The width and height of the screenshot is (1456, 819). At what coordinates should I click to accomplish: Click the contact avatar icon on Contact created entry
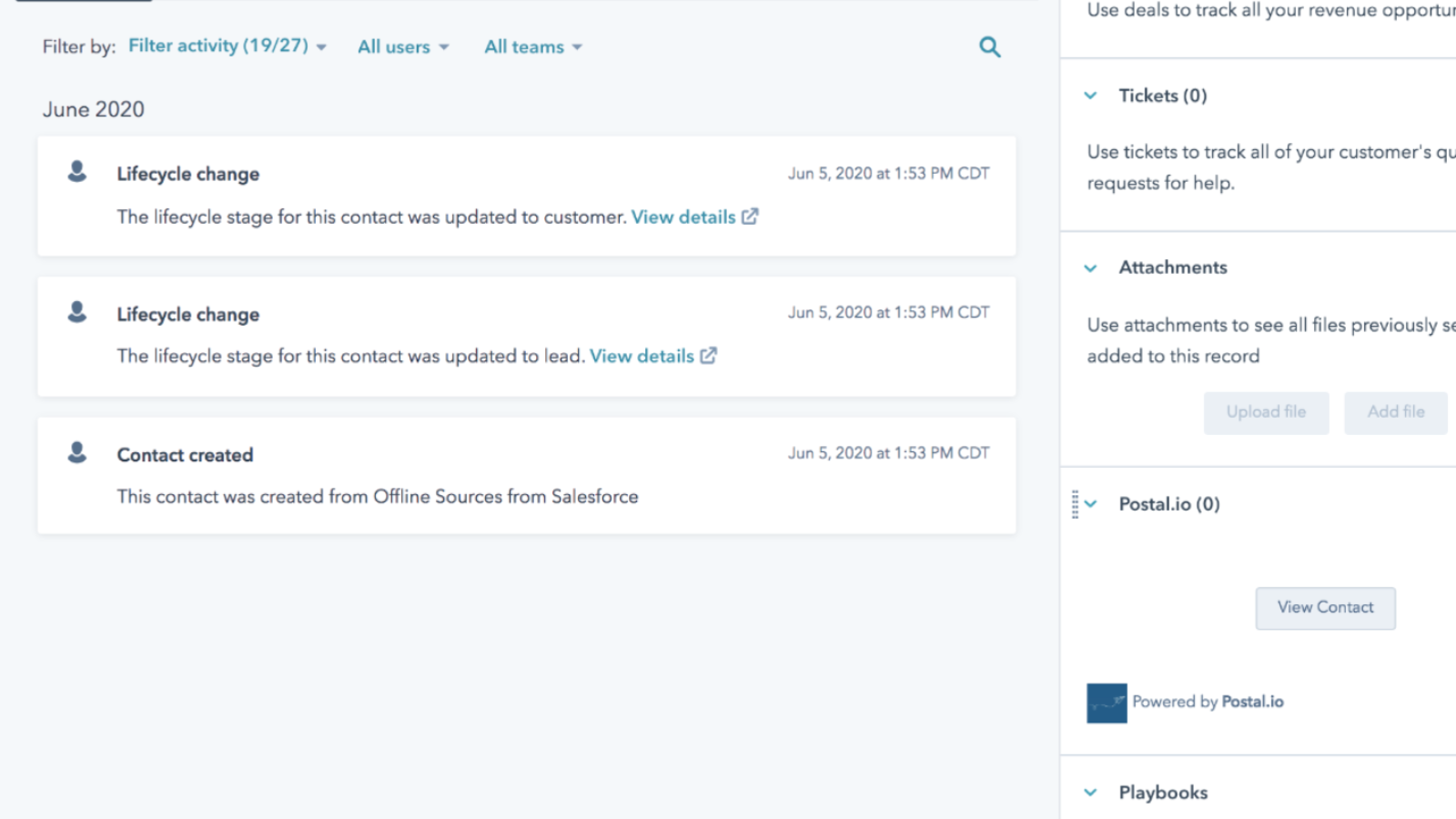76,453
